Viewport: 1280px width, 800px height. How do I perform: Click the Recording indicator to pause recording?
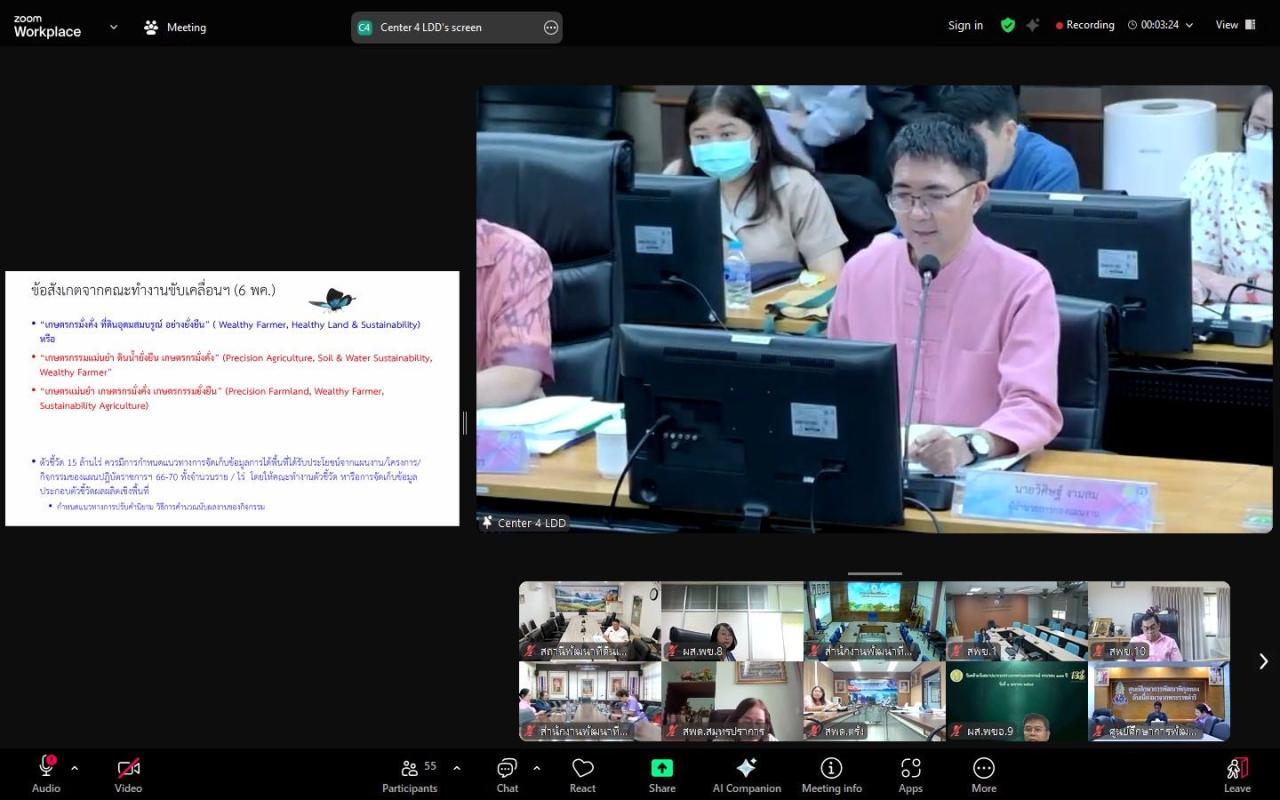[x=1084, y=24]
